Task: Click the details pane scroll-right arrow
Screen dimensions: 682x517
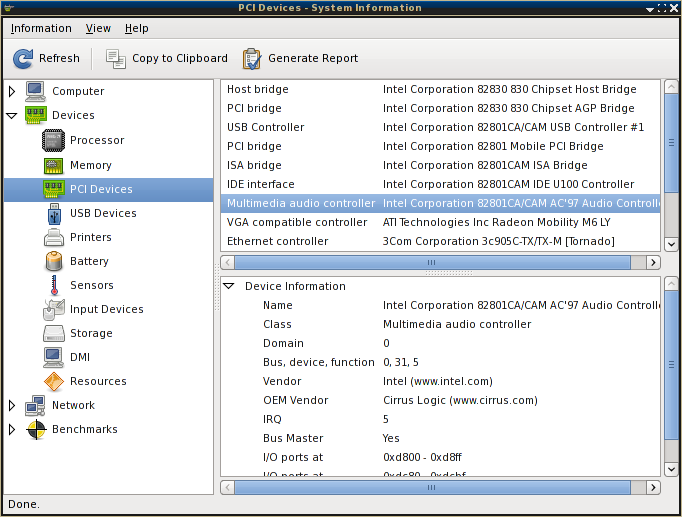Action: (653, 487)
